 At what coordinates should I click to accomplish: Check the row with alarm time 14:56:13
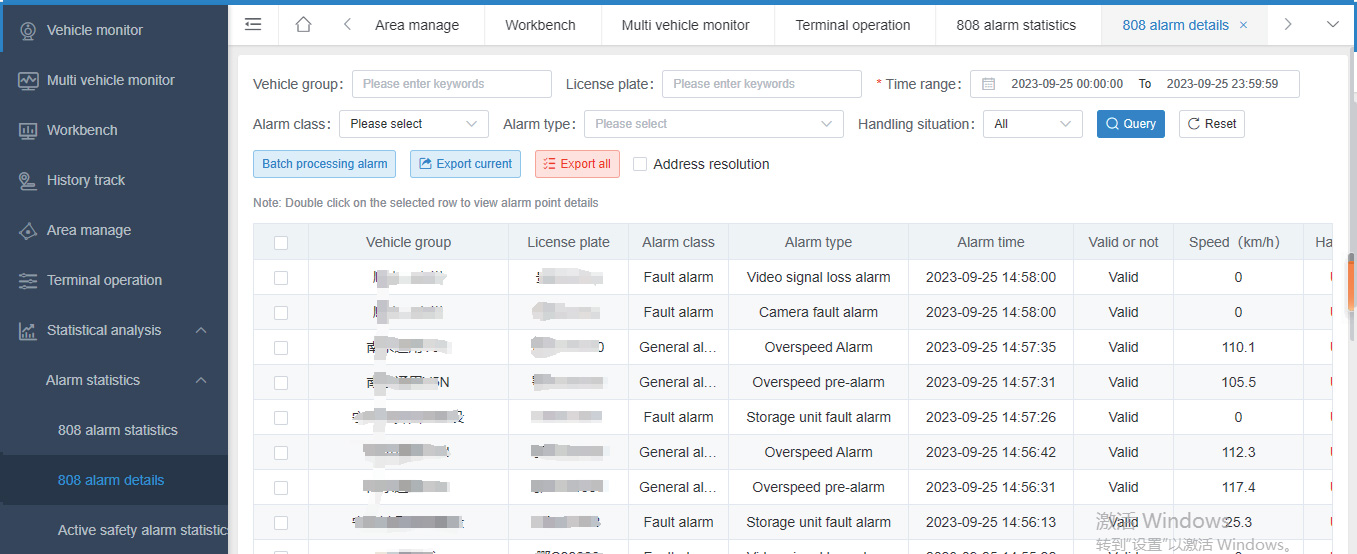point(281,523)
